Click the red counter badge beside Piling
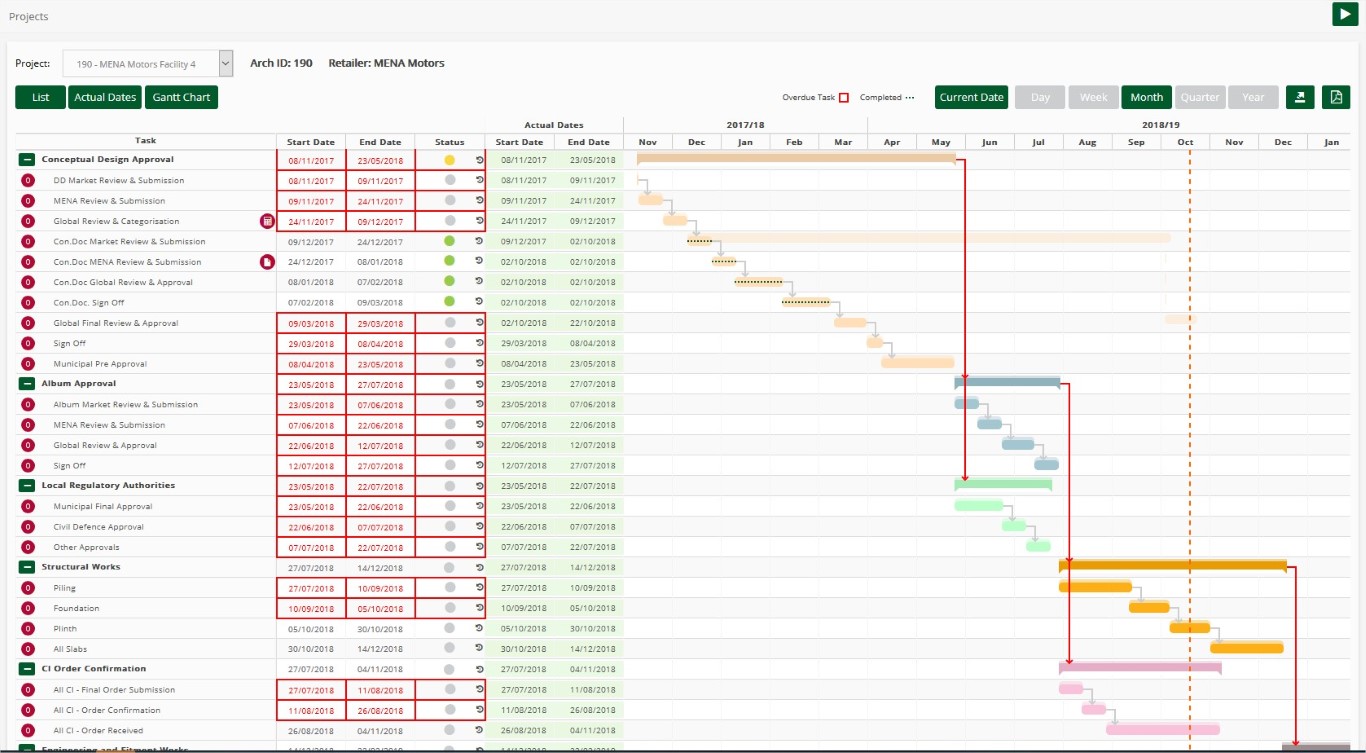Viewport: 1366px width, 753px height. [28, 588]
